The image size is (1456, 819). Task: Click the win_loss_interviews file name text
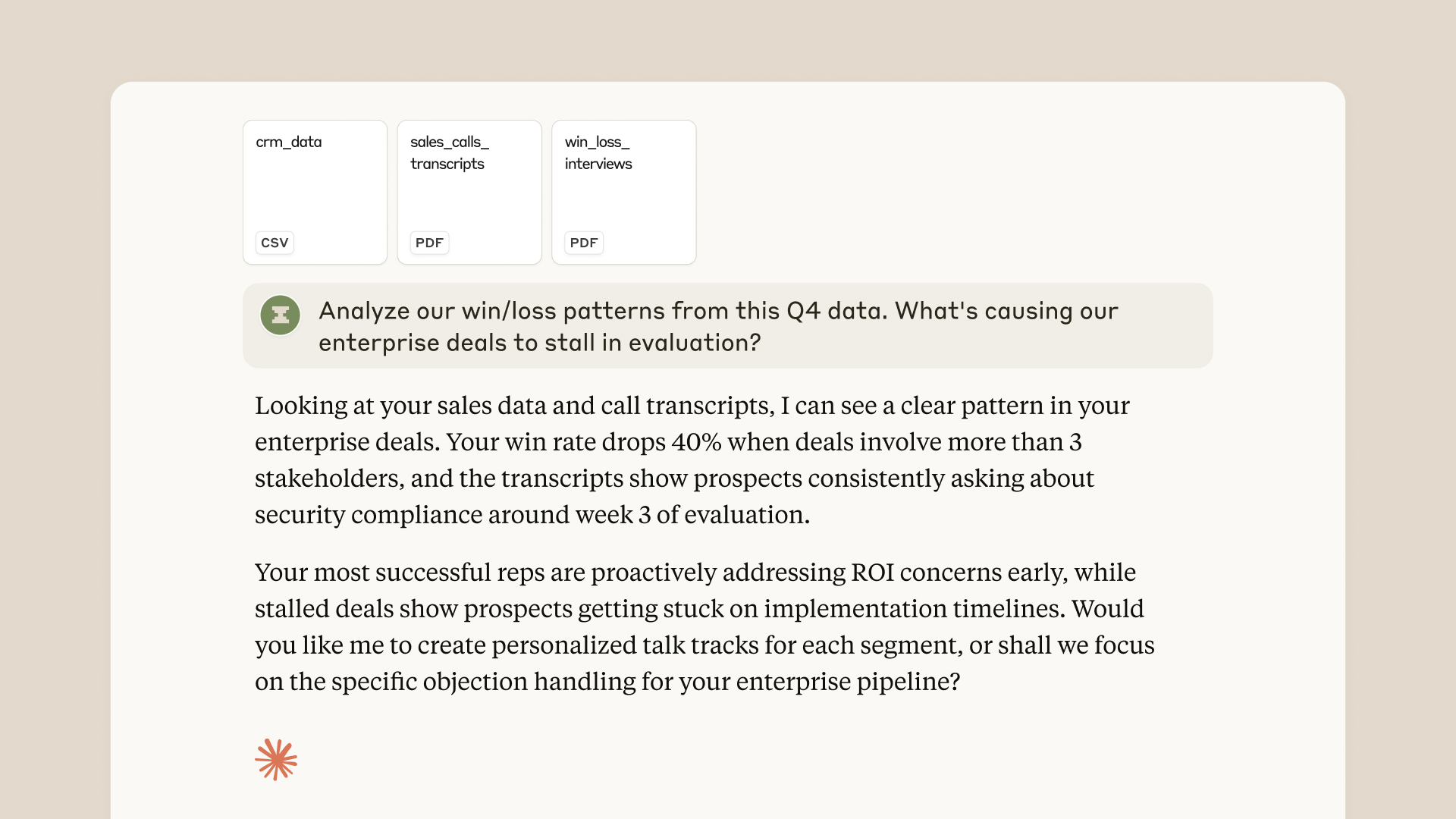[x=598, y=152]
